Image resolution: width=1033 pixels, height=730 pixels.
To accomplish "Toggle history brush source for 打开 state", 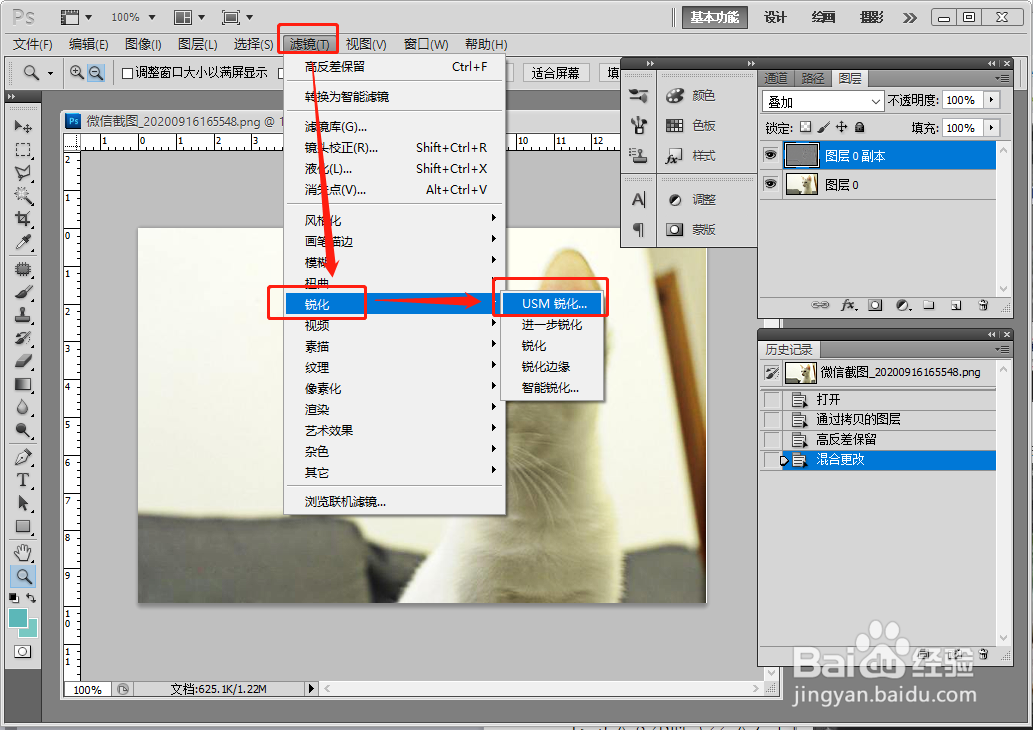I will [x=771, y=399].
